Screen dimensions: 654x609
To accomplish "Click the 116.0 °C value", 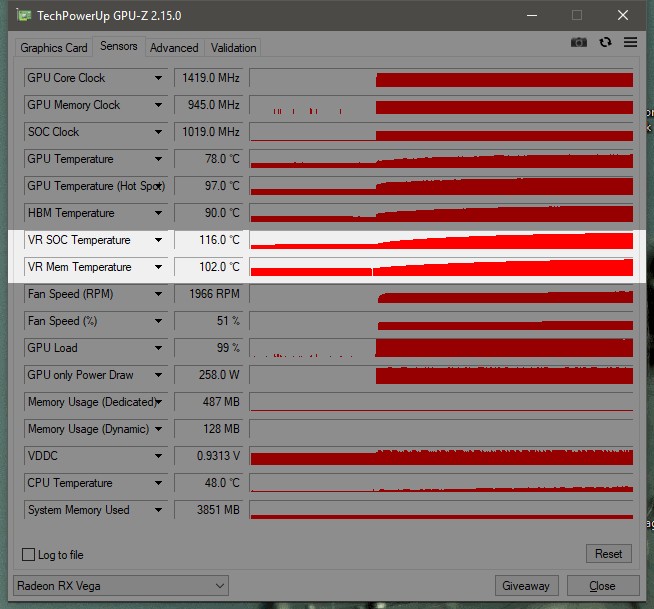I will tap(209, 240).
